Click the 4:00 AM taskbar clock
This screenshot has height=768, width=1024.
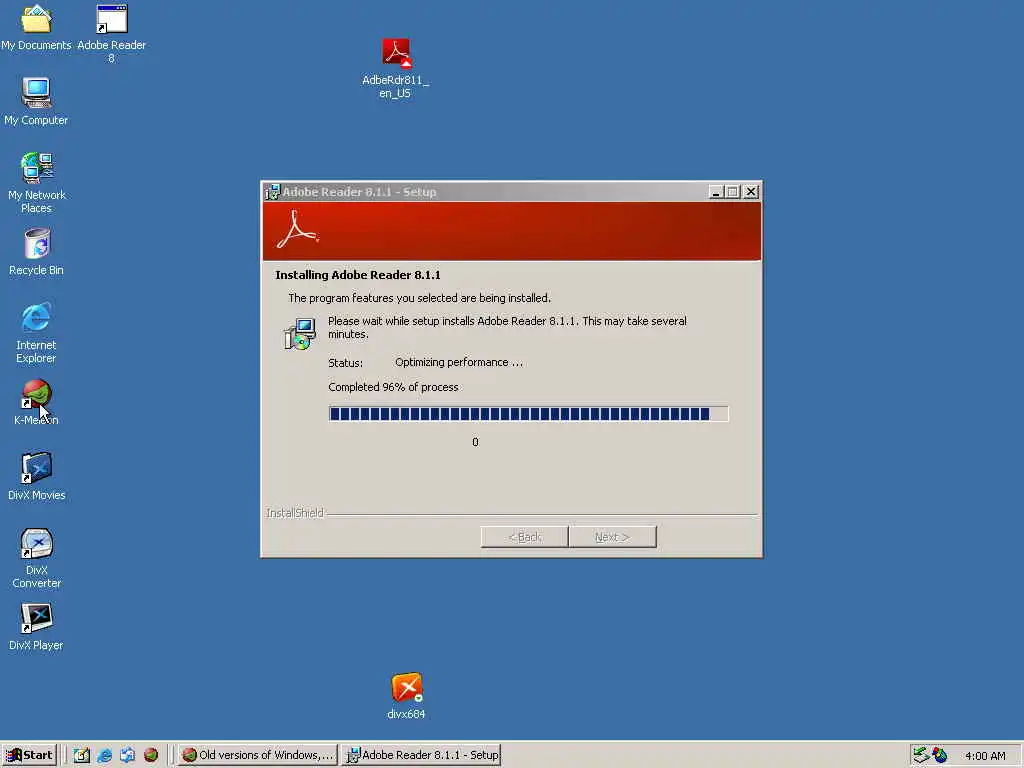tap(985, 756)
